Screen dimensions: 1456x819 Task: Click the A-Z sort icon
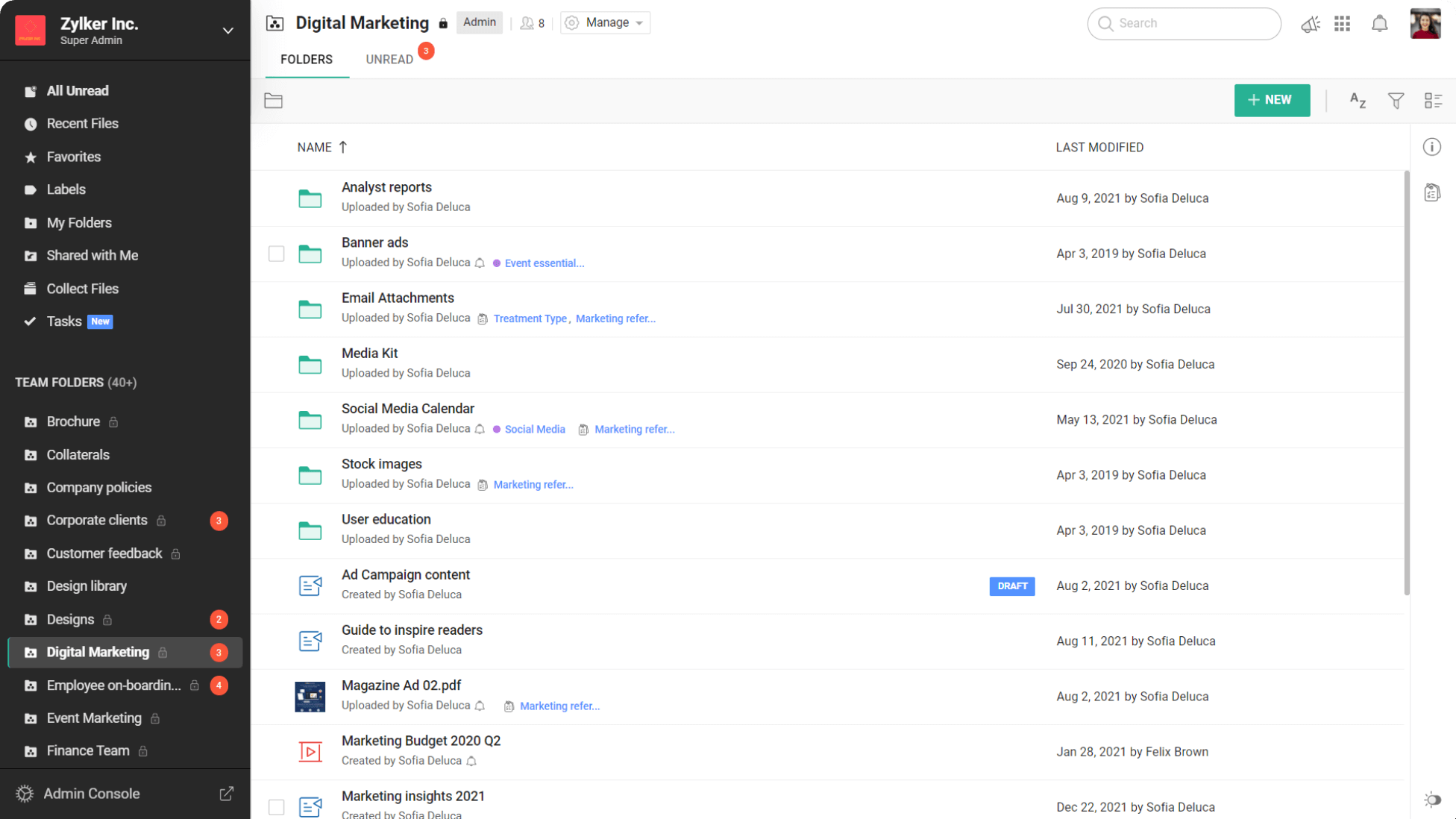coord(1358,101)
